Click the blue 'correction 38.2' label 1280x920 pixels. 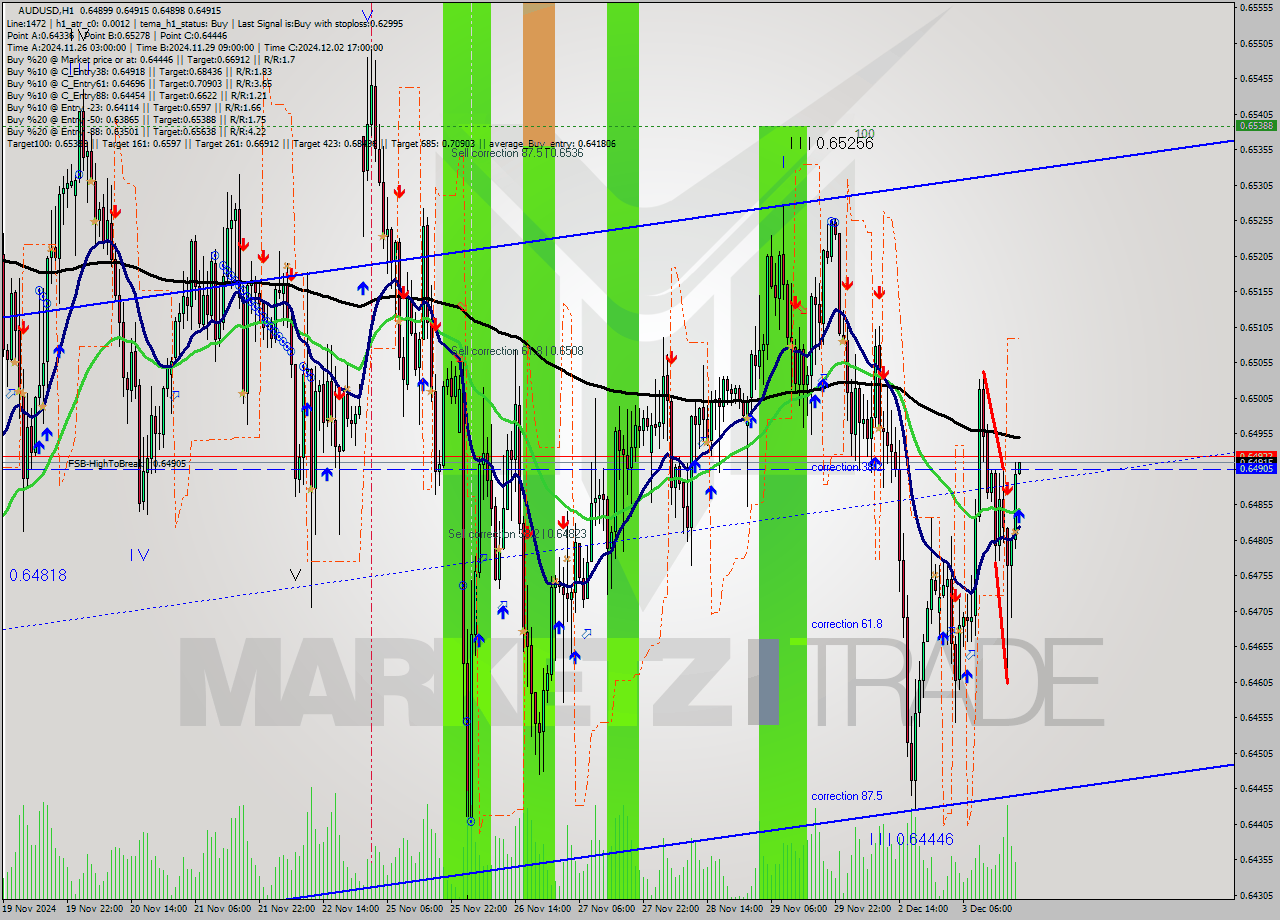coord(846,467)
